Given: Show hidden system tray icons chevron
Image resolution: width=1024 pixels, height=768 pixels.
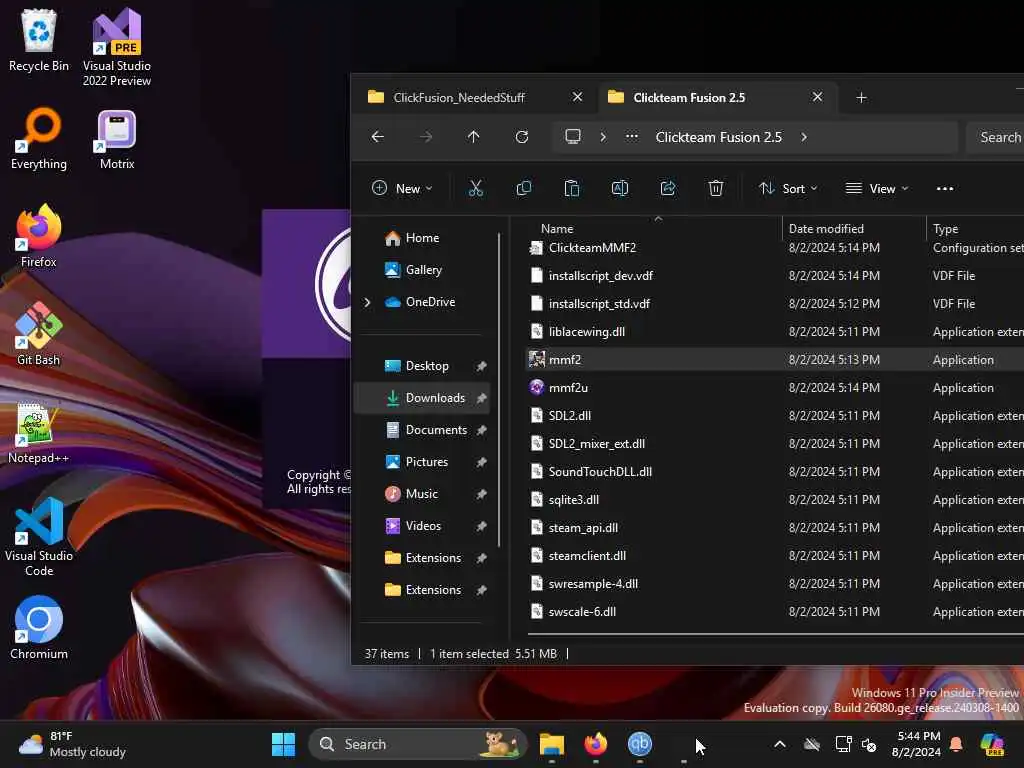Looking at the screenshot, I should pos(780,744).
